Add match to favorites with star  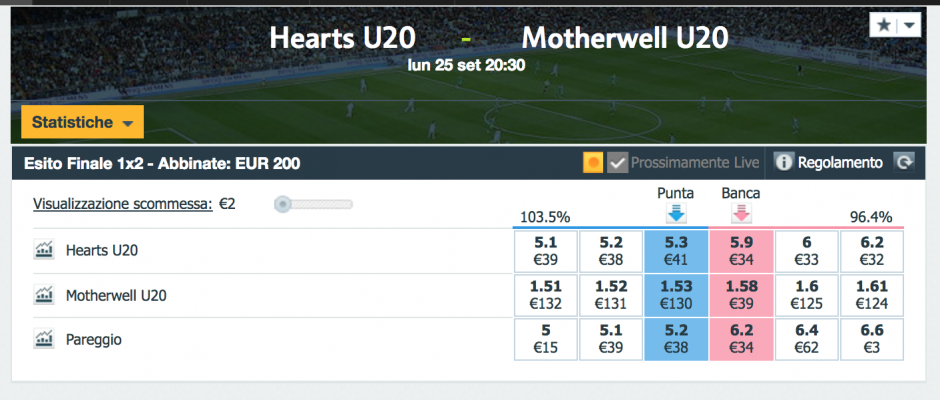tap(883, 25)
